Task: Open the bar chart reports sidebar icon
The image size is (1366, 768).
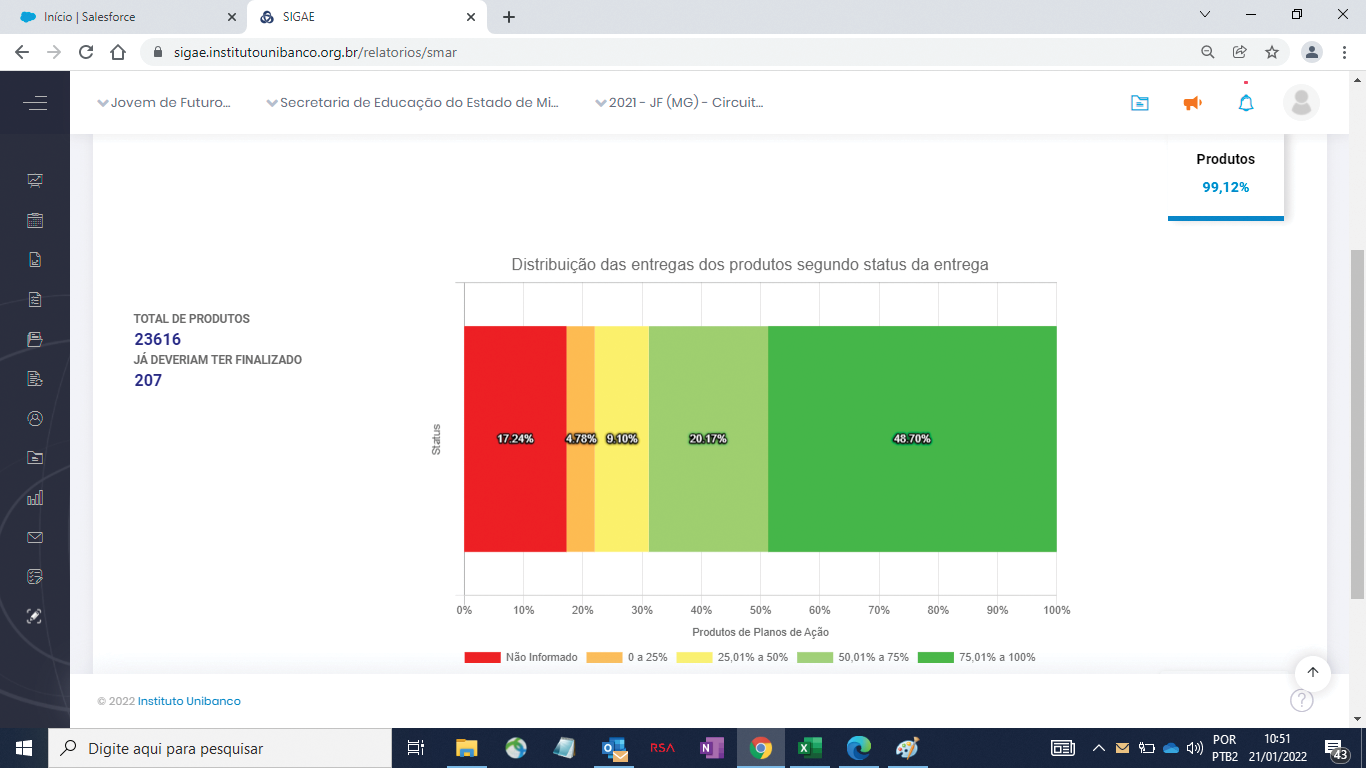Action: pos(35,497)
